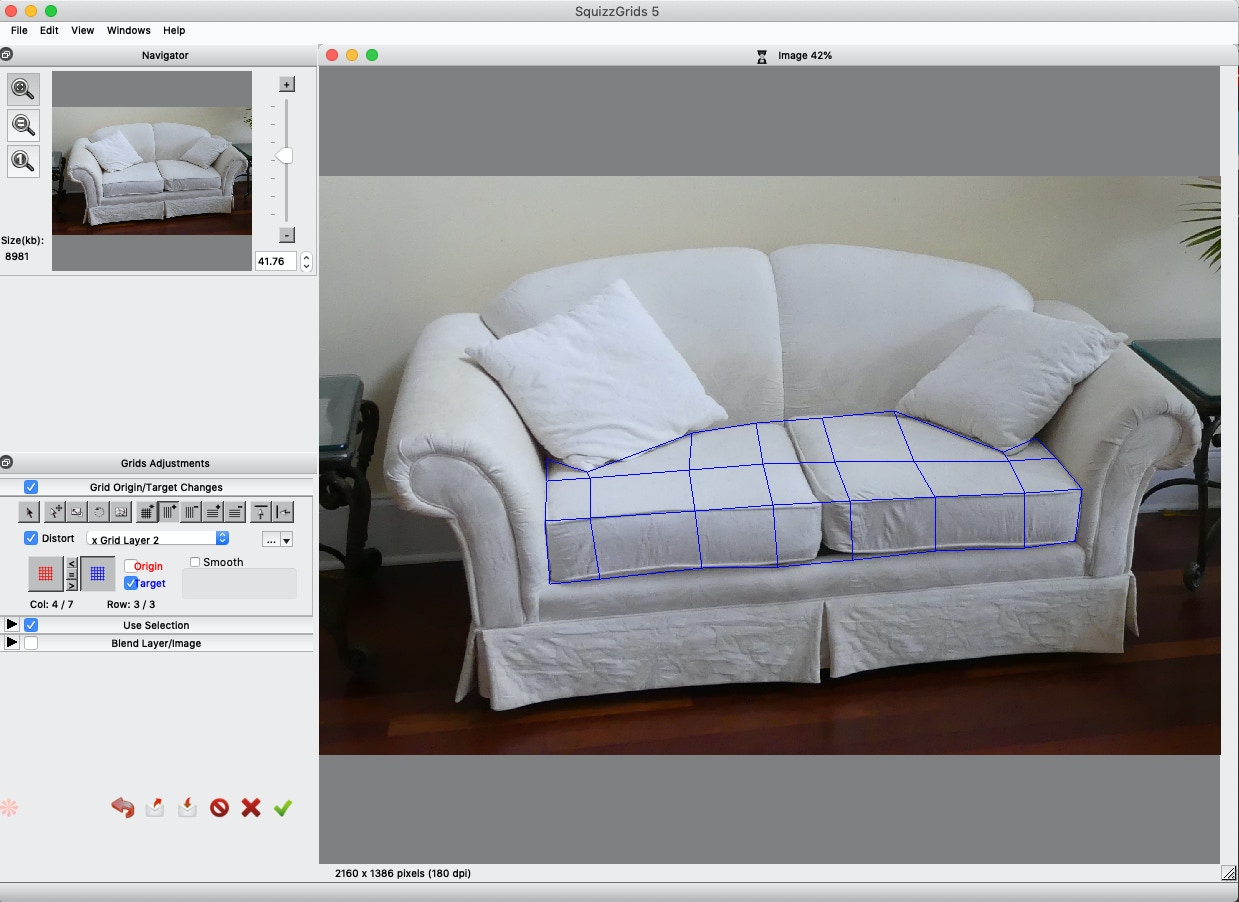Select the arrow-with-plus add point tool
The image size is (1239, 902).
pyautogui.click(x=56, y=512)
